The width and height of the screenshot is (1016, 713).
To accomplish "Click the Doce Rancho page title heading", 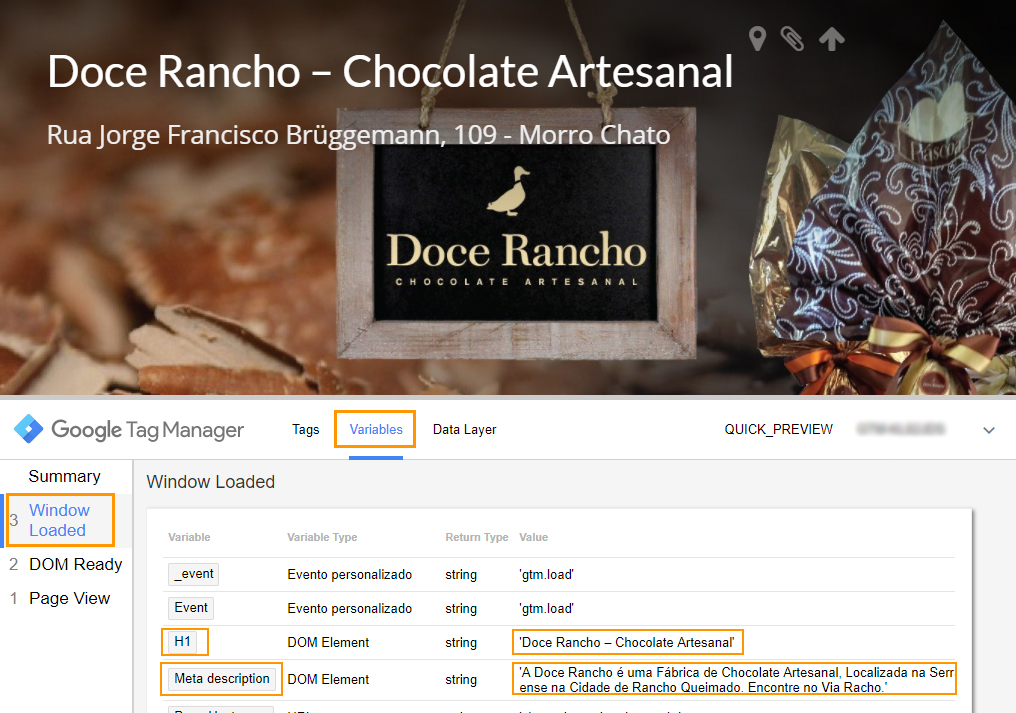I will tap(390, 71).
